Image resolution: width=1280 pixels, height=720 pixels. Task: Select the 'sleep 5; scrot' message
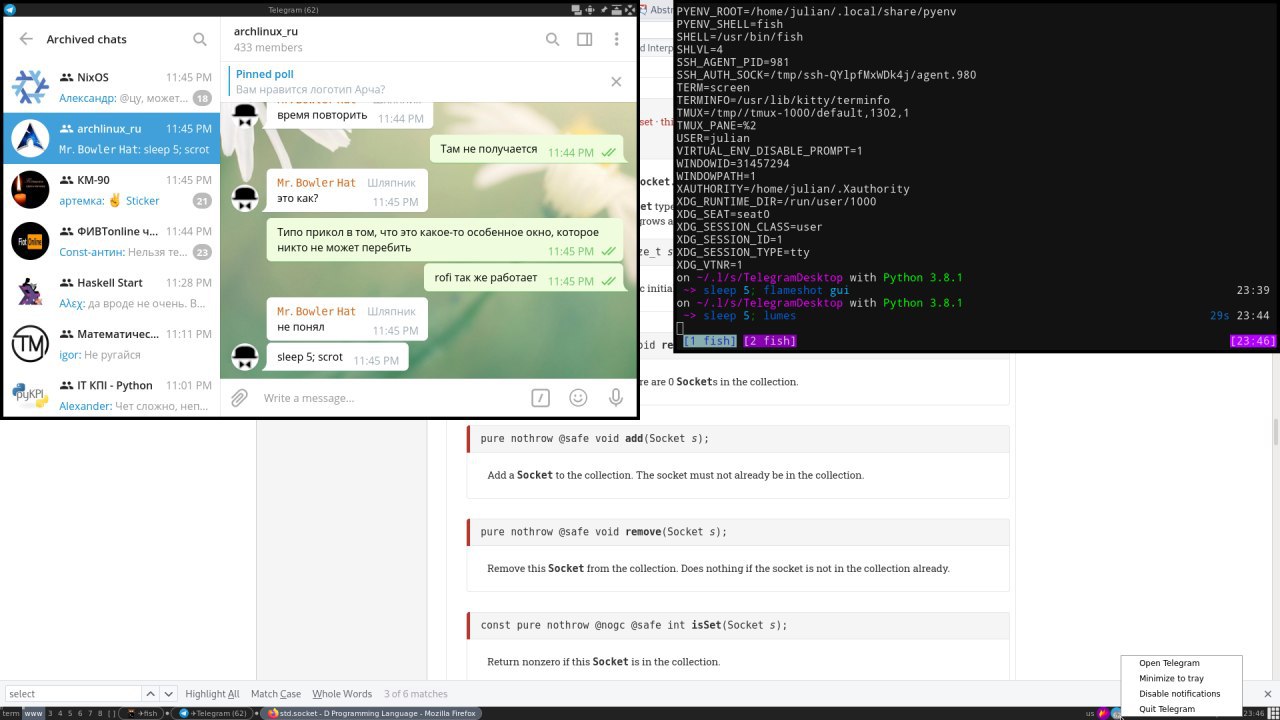coord(337,357)
